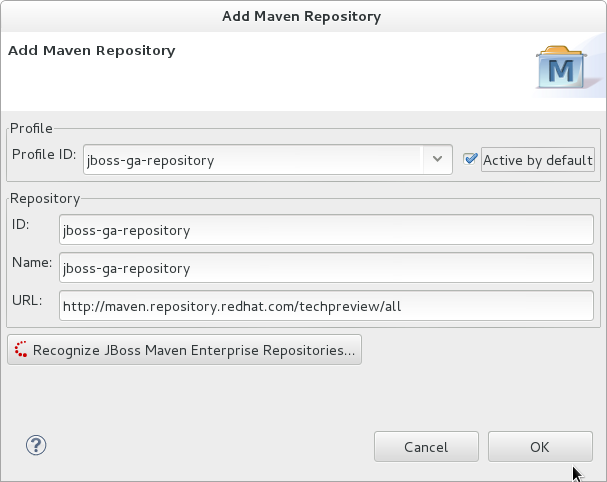This screenshot has width=607, height=482.
Task: Click the Name label
Action: tap(32, 262)
